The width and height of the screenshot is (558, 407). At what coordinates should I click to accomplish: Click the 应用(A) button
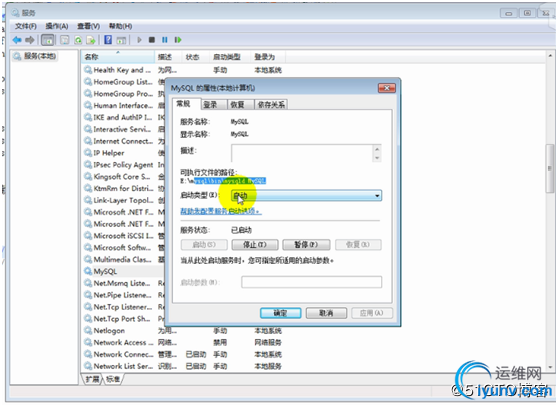tap(372, 313)
